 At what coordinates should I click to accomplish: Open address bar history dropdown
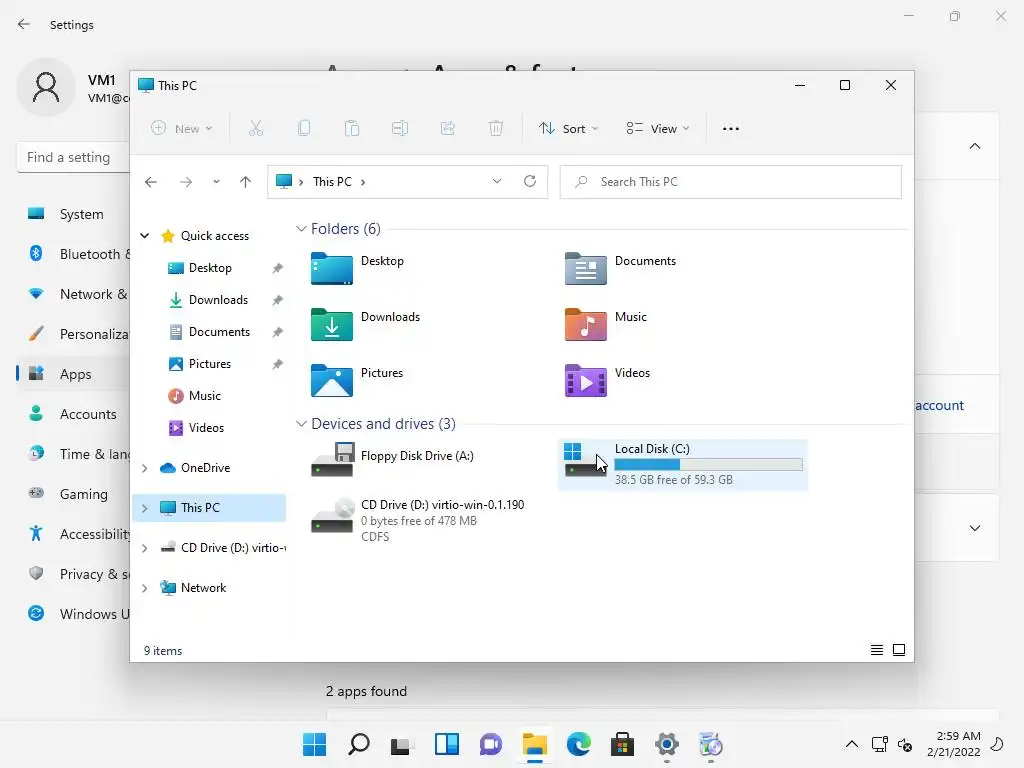pos(497,181)
